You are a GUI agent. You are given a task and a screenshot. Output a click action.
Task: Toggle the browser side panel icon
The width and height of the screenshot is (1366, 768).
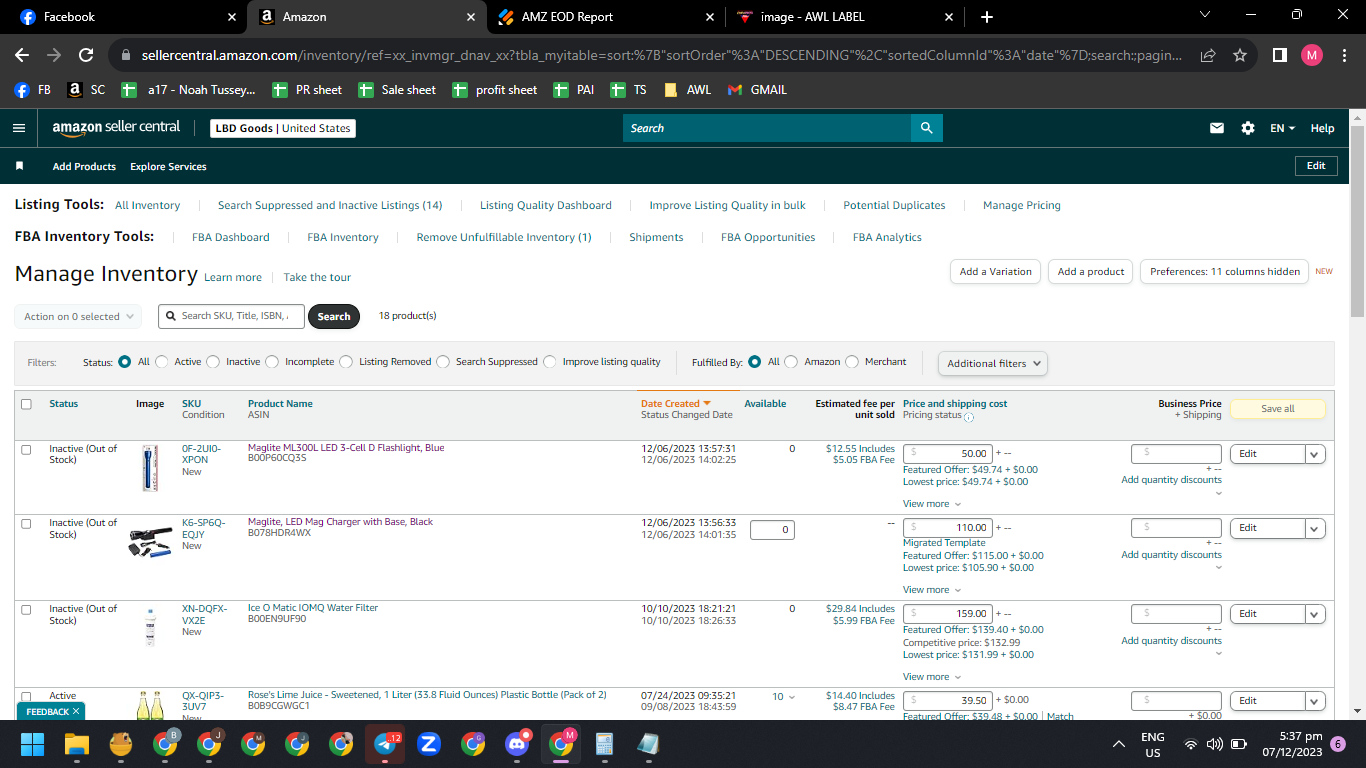click(1279, 55)
